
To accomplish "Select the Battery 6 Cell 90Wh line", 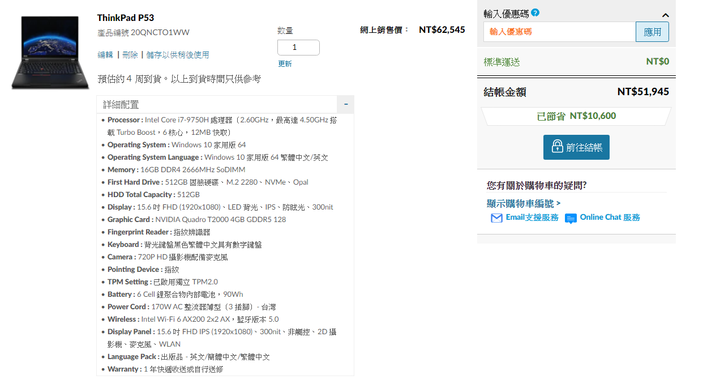I will coord(175,294).
